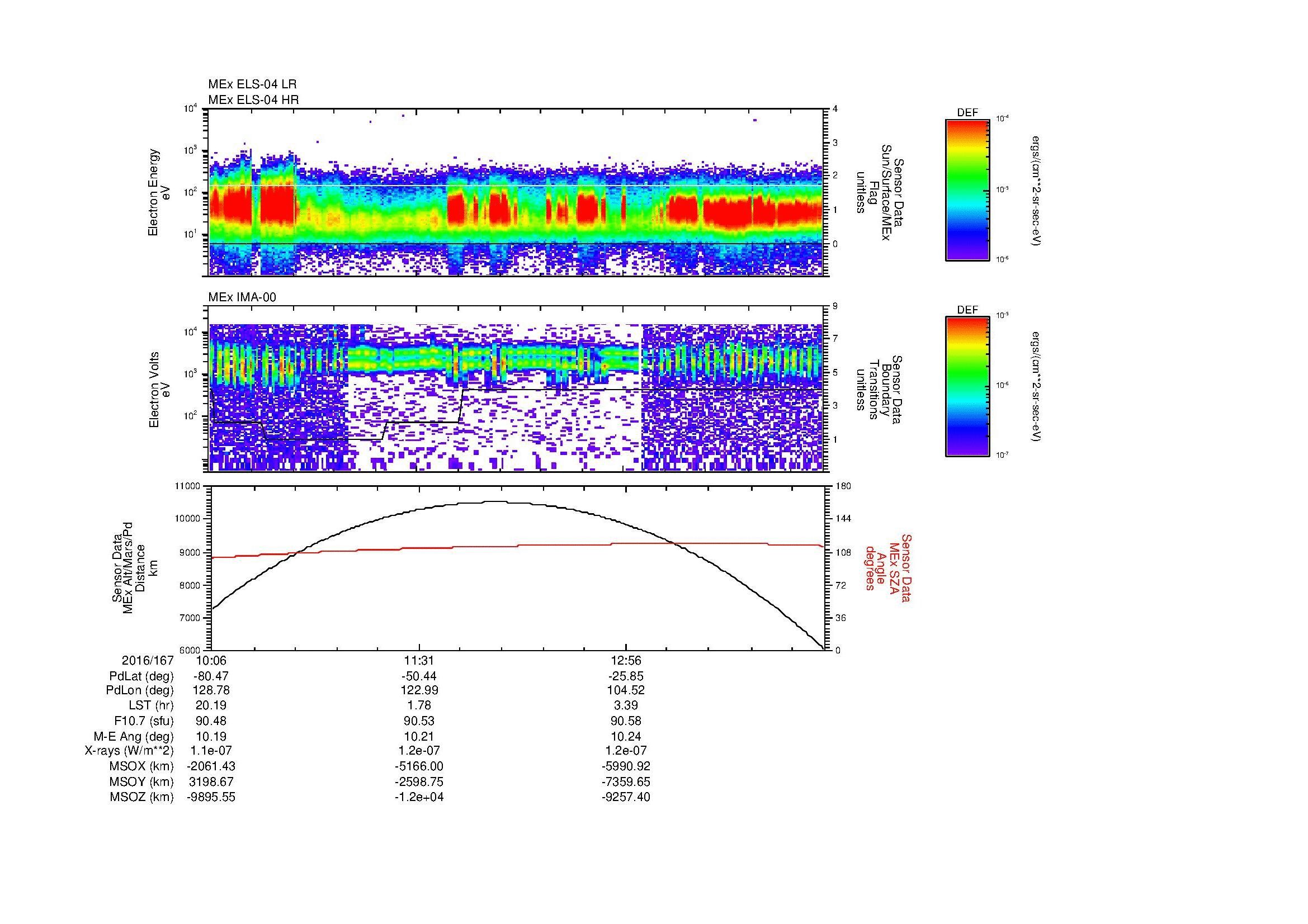
Task: Click the MEx ELS-04 HR title
Action: point(253,99)
